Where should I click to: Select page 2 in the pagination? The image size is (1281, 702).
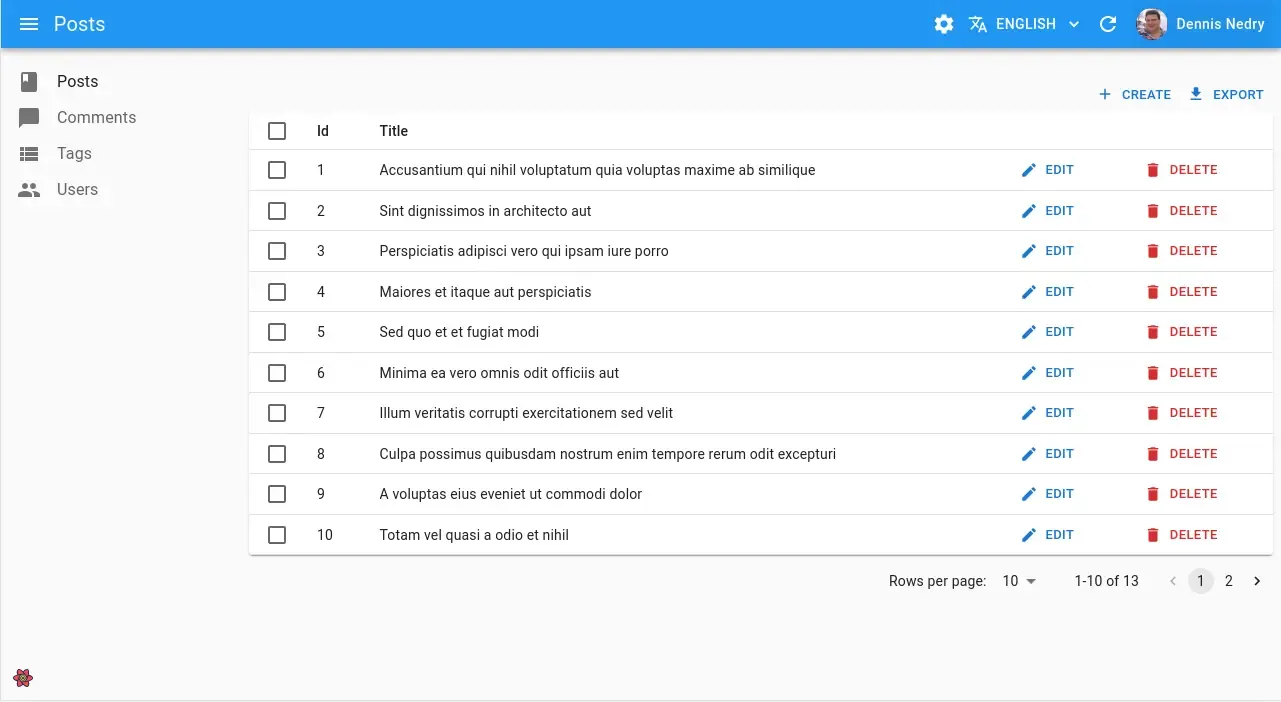(1229, 580)
